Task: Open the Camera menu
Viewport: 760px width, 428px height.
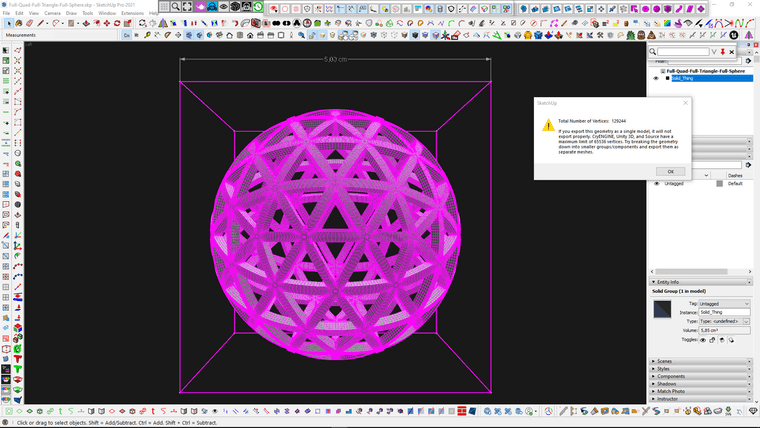Action: [52, 13]
